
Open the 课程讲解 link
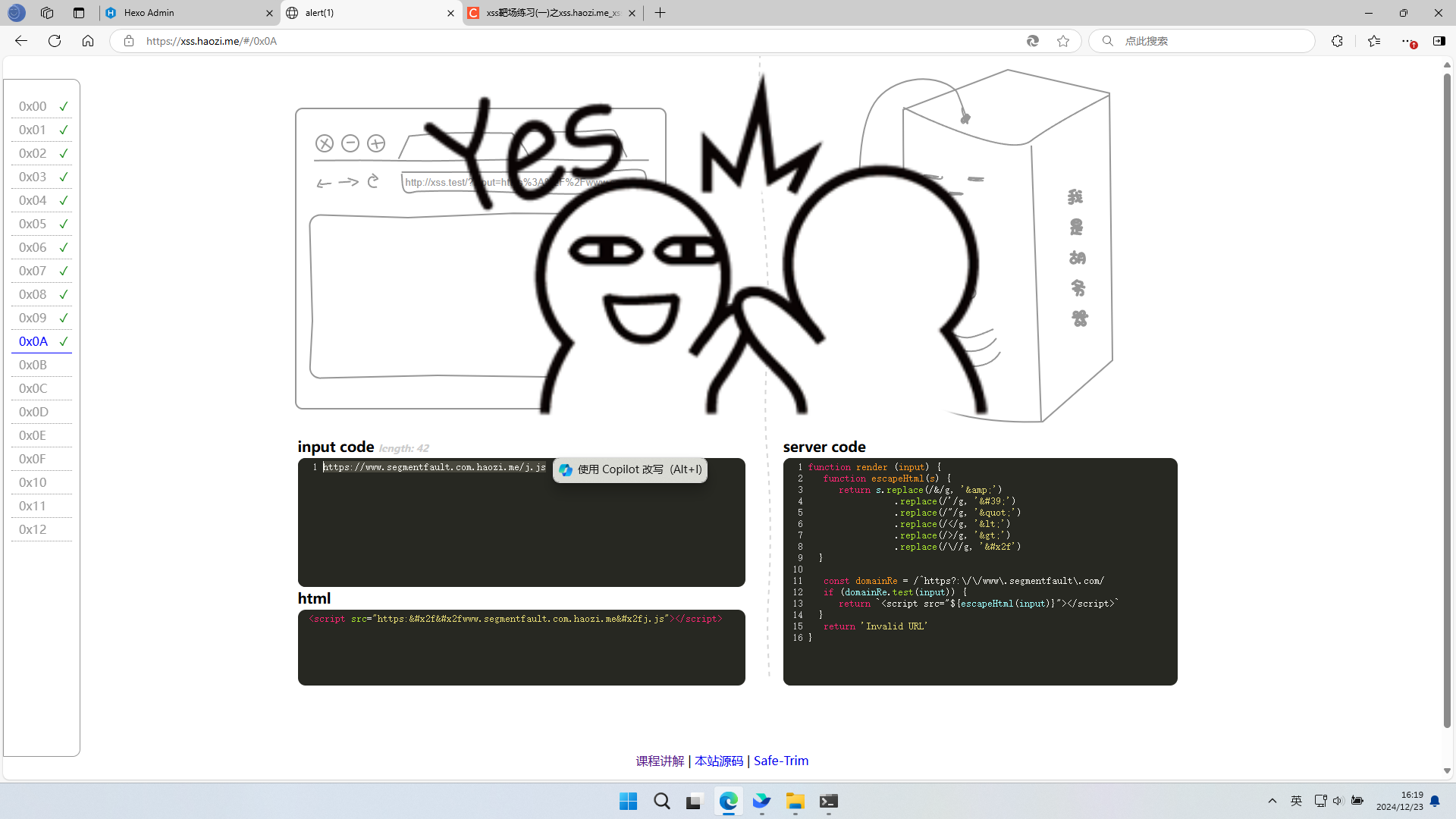click(660, 761)
